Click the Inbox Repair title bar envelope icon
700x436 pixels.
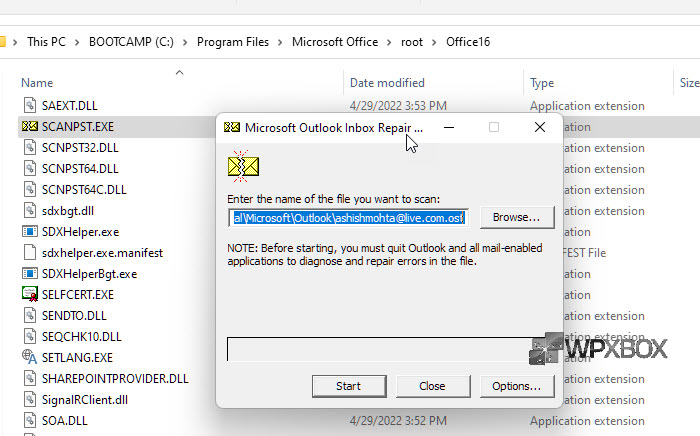(x=232, y=127)
